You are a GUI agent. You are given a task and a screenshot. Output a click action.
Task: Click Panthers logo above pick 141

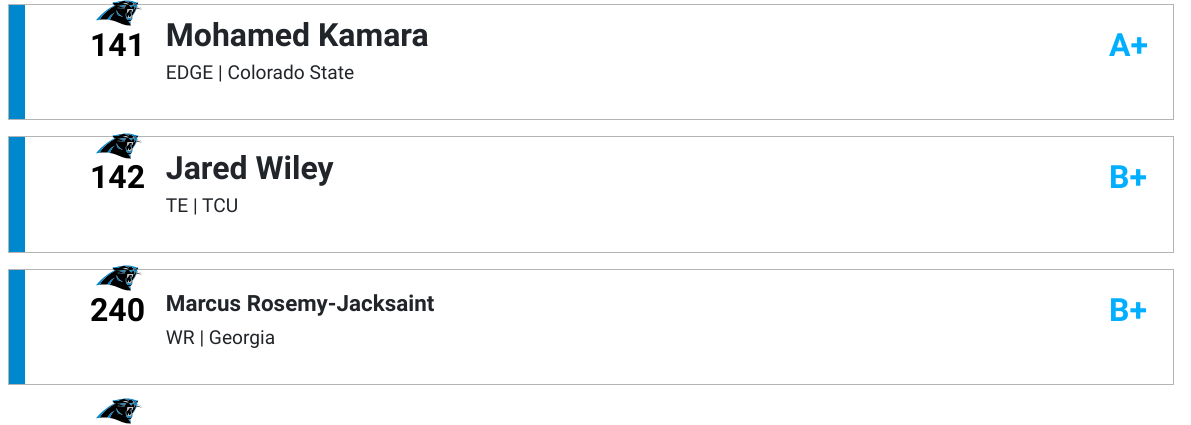(x=118, y=13)
